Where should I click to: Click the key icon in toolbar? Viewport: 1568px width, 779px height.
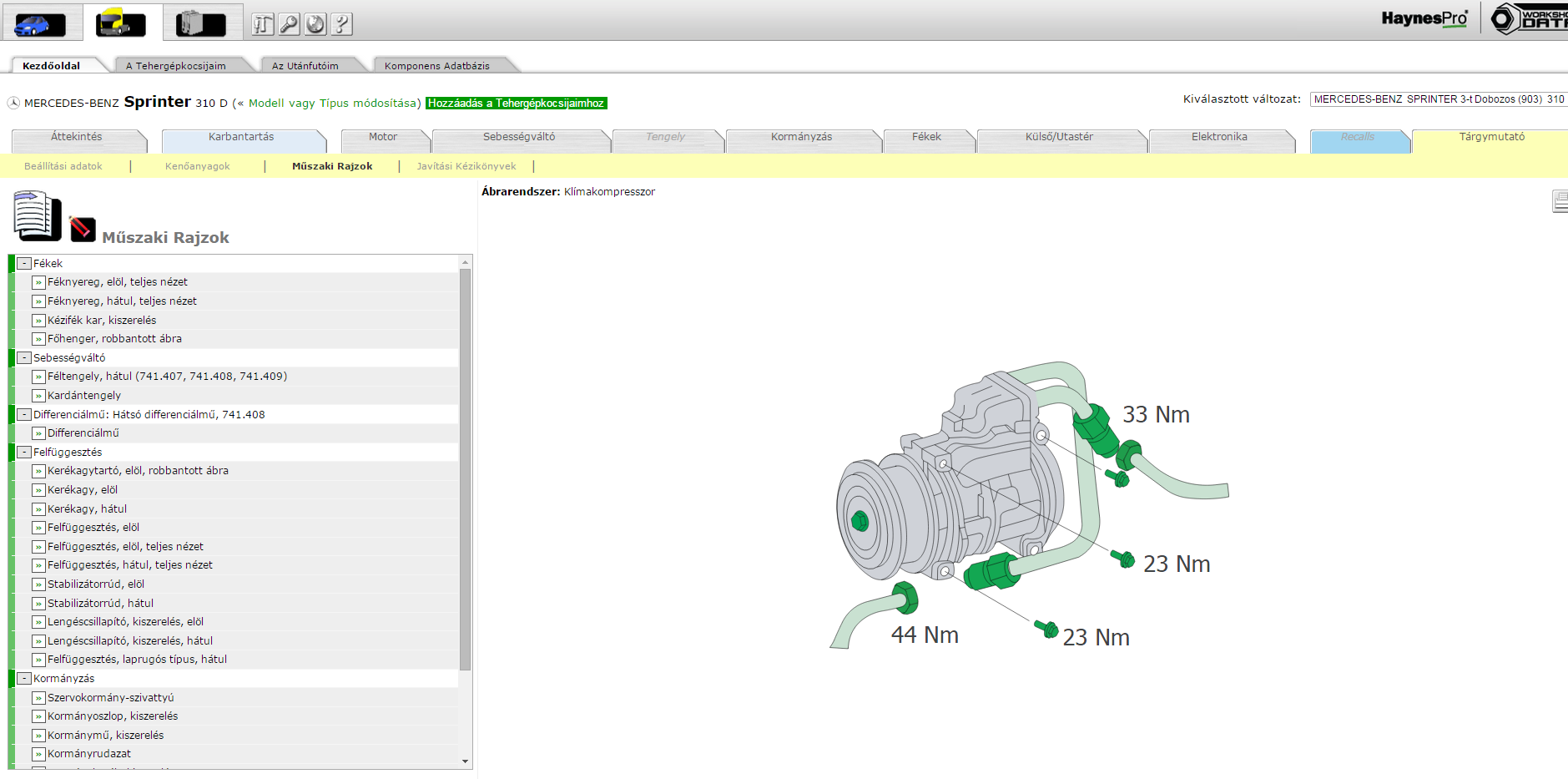(x=289, y=24)
